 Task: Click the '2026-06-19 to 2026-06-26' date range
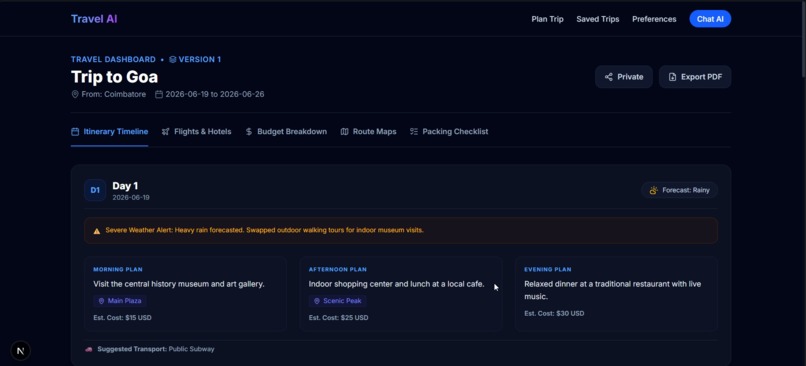click(215, 95)
